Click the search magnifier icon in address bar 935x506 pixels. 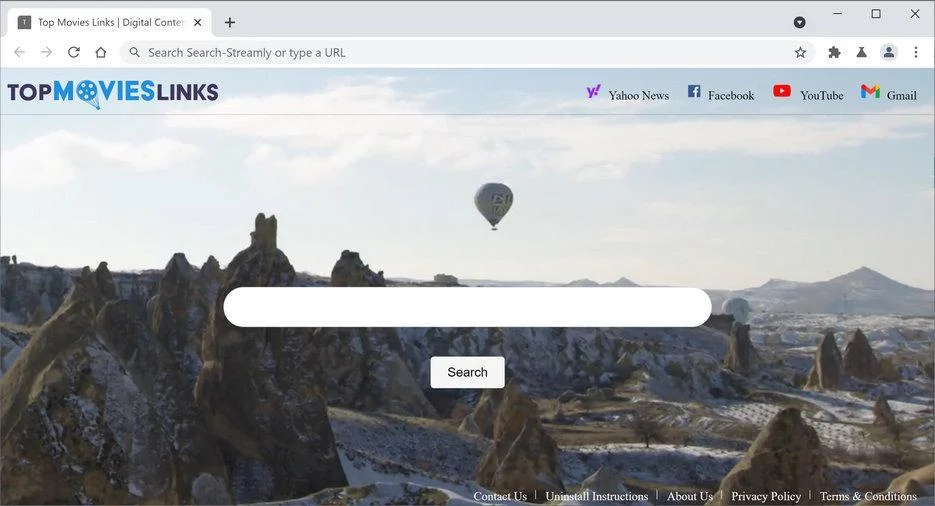coord(135,52)
